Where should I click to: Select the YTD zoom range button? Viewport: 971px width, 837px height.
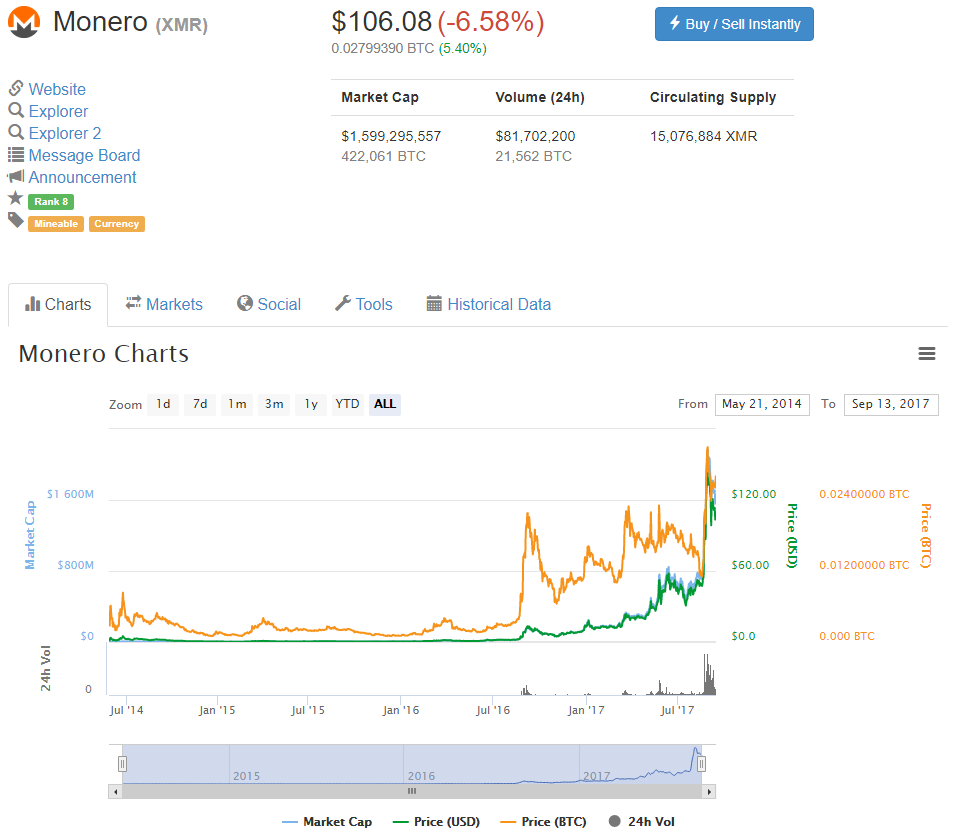[346, 404]
